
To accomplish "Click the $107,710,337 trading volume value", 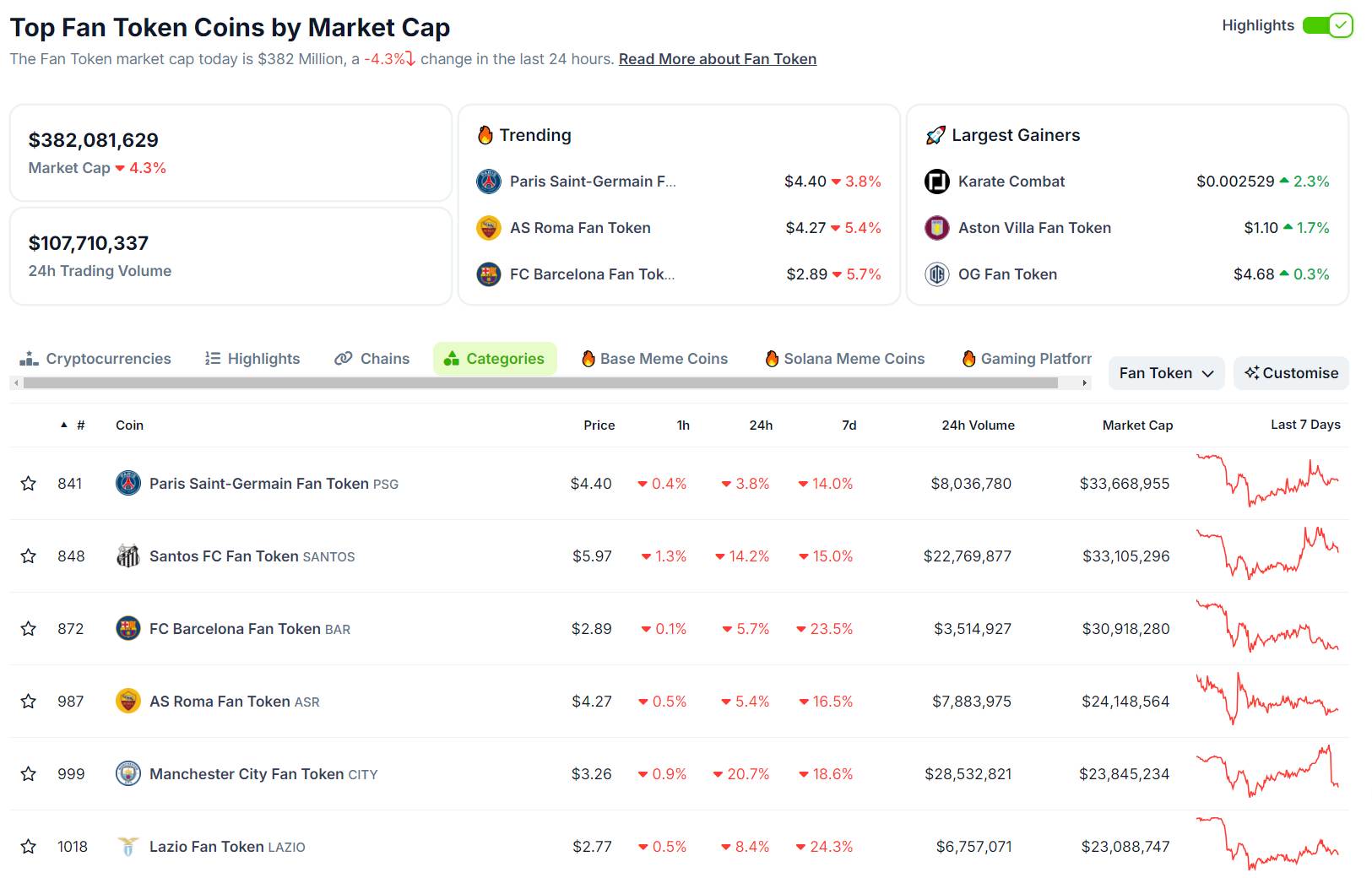I will pyautogui.click(x=89, y=243).
